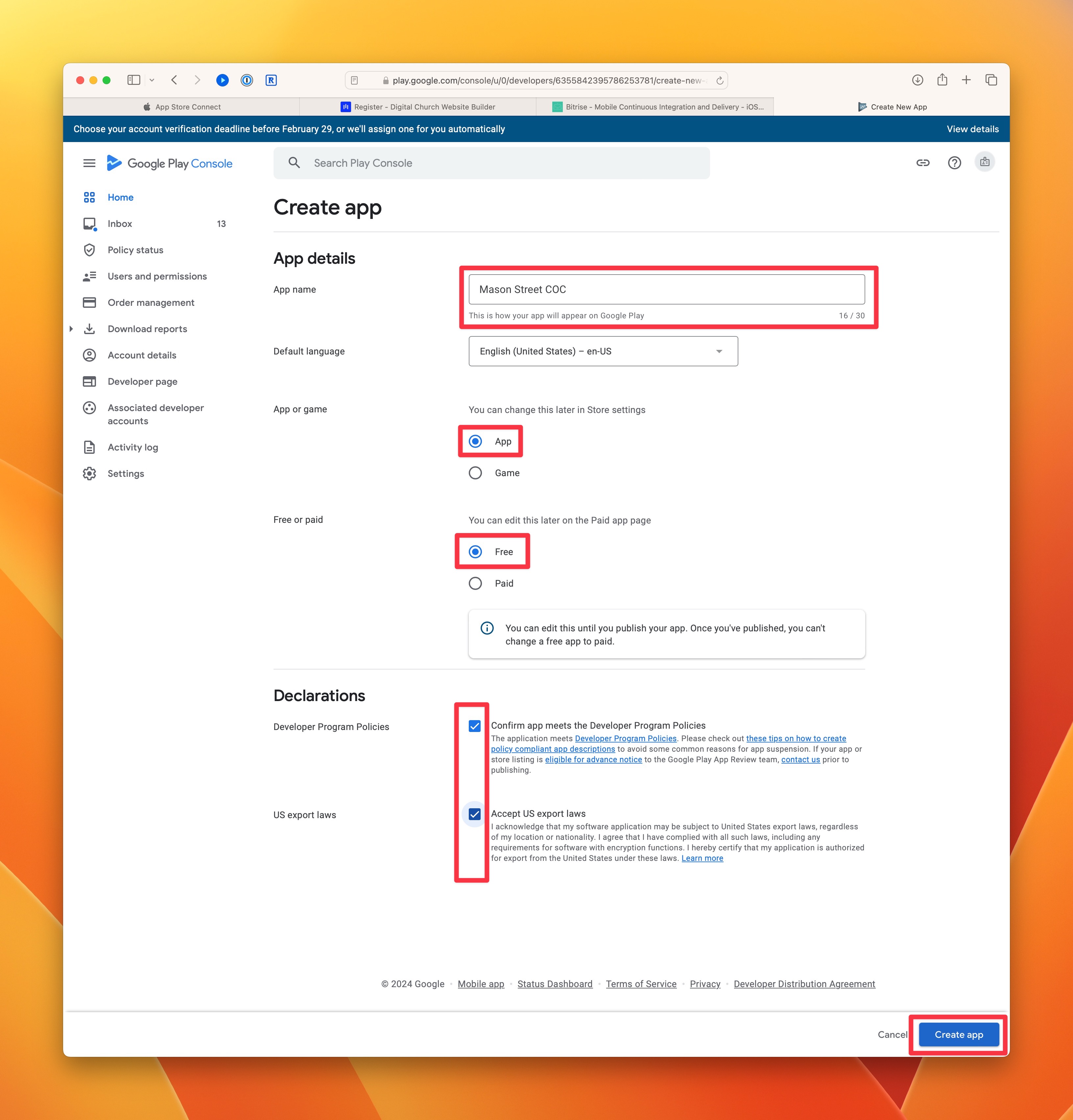This screenshot has width=1073, height=1120.
Task: Open the Privacy footer link
Action: (x=705, y=984)
